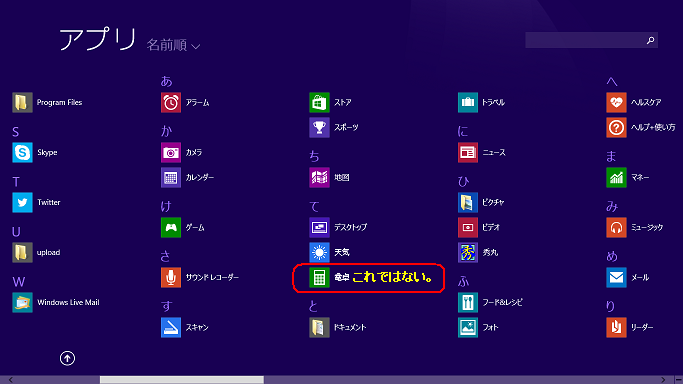Click the horizontal scrollbar left arrow

pos(11,380)
